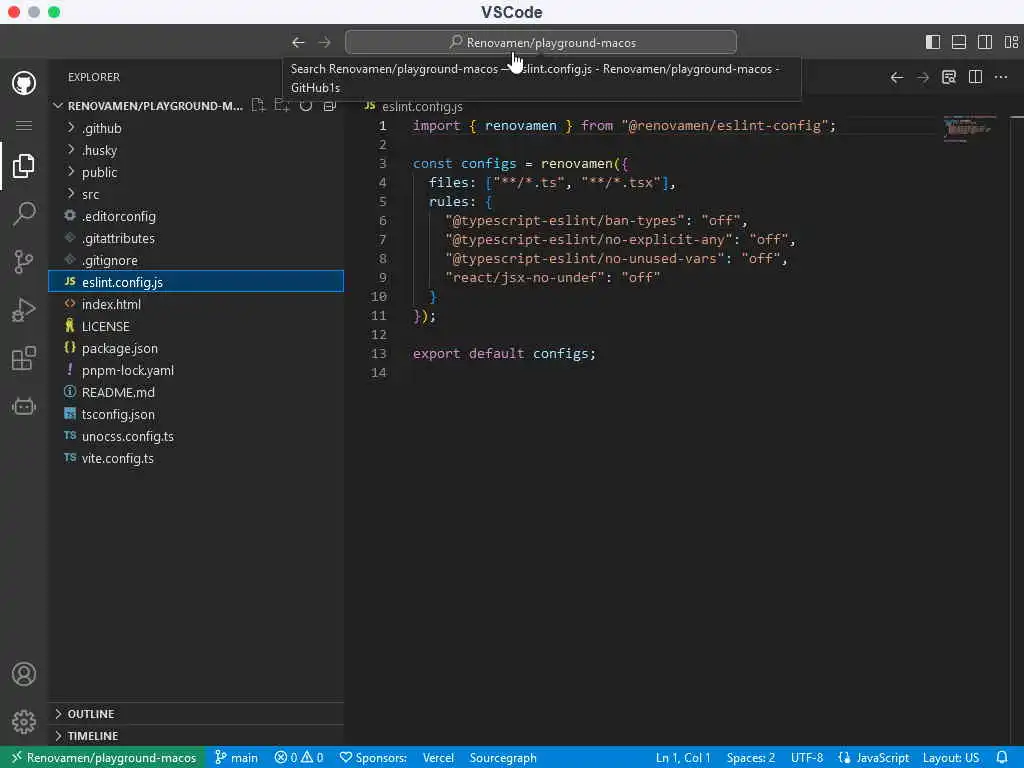Click New Folder icon in explorer header
This screenshot has height=768, width=1024.
(282, 105)
